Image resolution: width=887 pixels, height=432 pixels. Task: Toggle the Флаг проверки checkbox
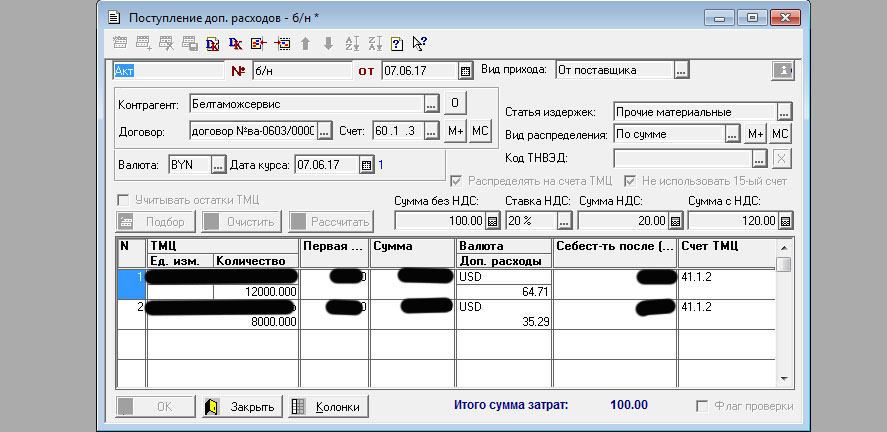(702, 406)
